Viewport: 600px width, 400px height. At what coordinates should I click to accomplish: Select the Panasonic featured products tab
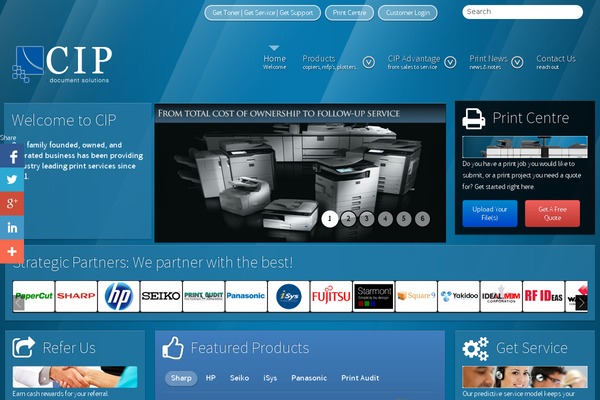309,378
